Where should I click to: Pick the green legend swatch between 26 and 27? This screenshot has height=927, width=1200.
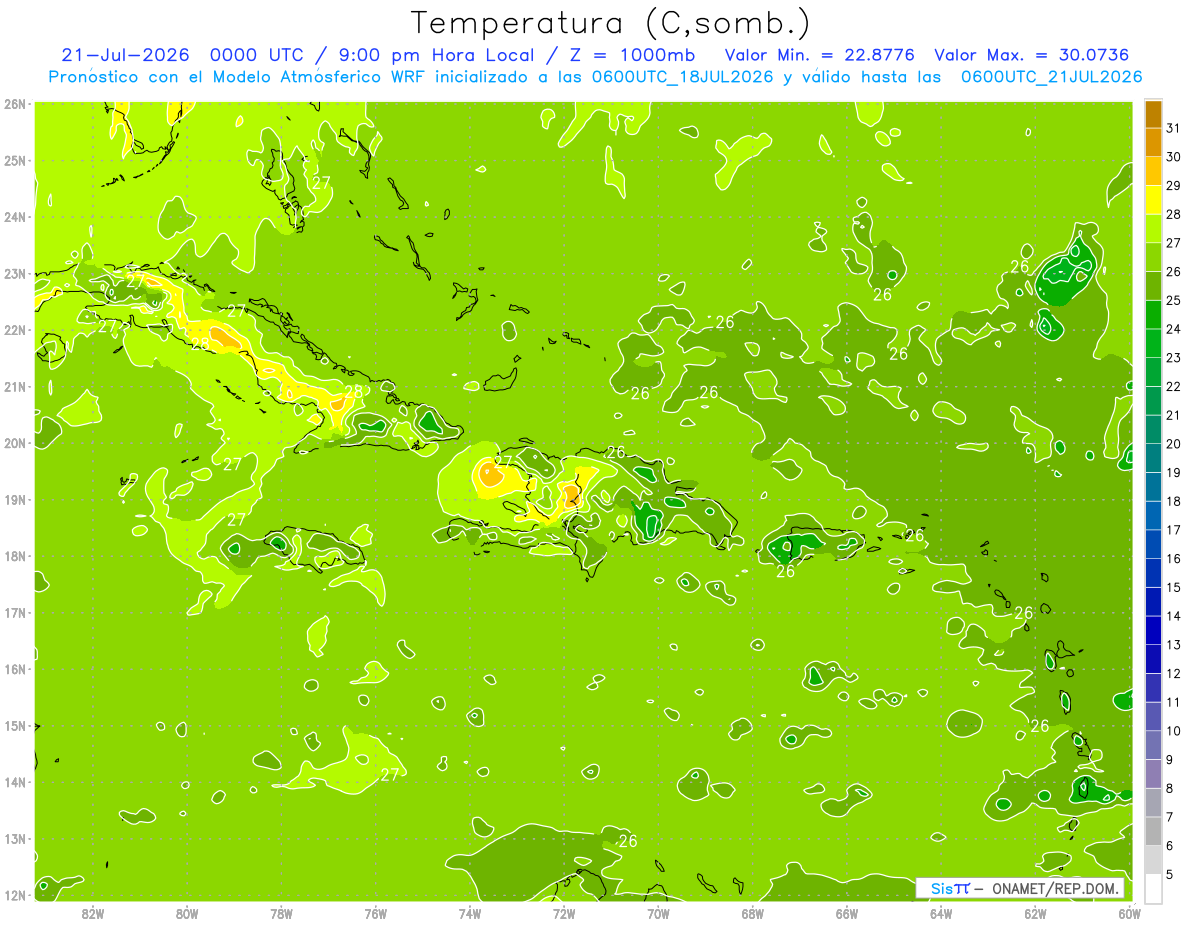pyautogui.click(x=1154, y=258)
